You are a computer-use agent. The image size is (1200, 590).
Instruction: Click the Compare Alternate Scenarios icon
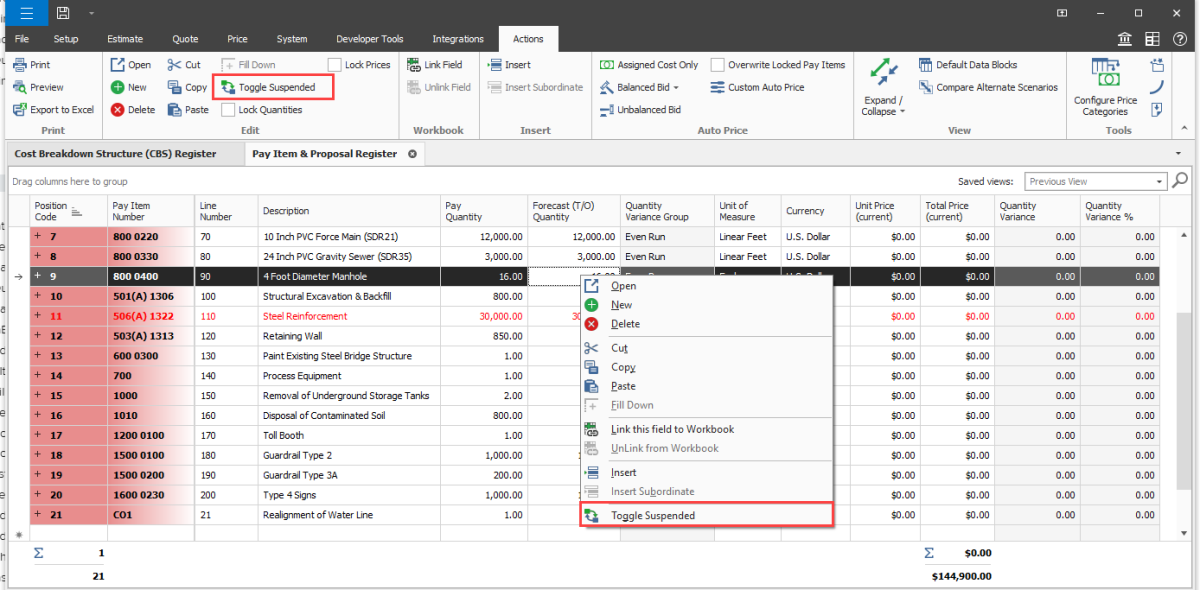tap(925, 88)
